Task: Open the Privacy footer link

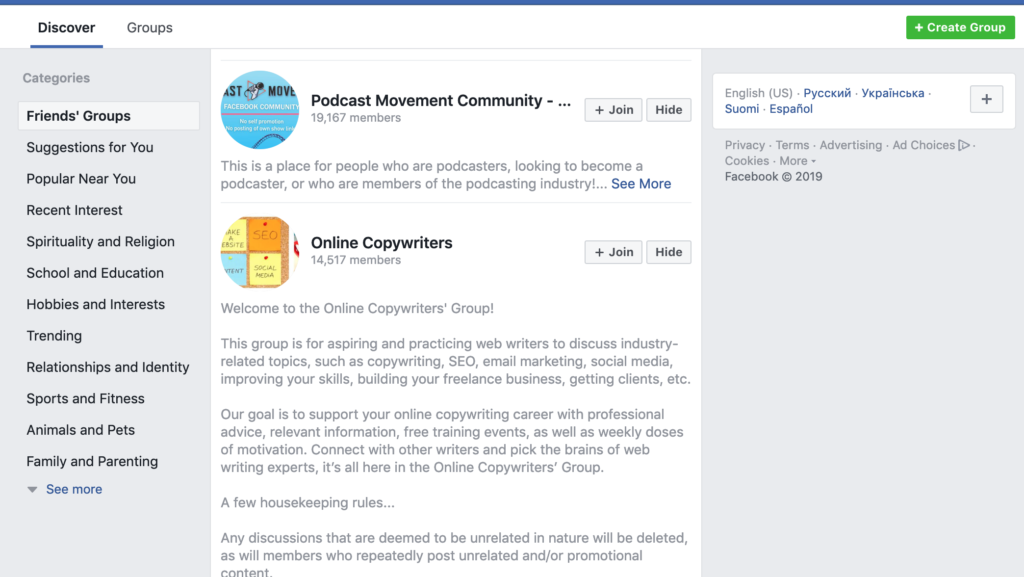Action: coord(744,145)
